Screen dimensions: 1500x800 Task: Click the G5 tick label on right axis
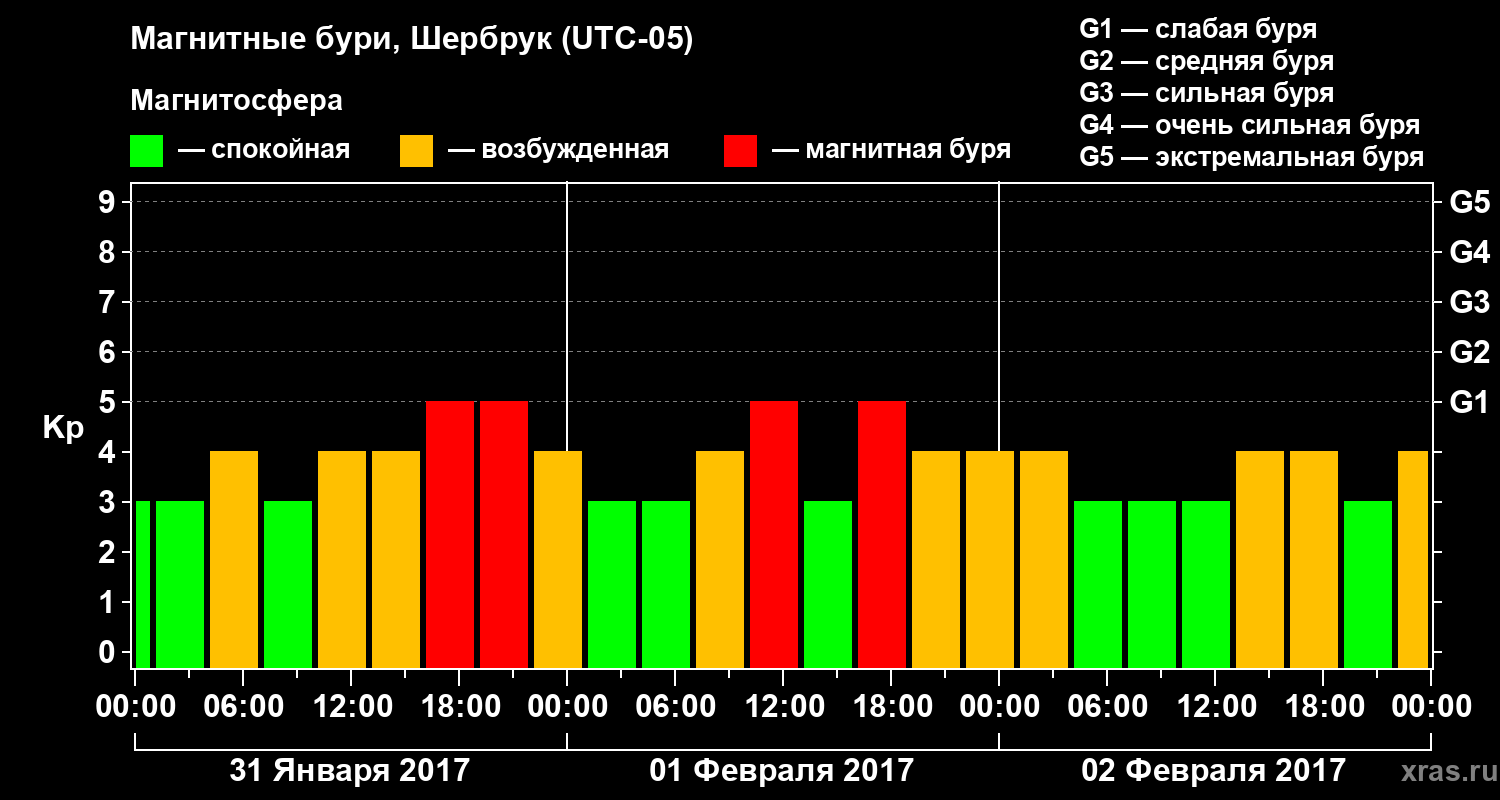[1470, 202]
